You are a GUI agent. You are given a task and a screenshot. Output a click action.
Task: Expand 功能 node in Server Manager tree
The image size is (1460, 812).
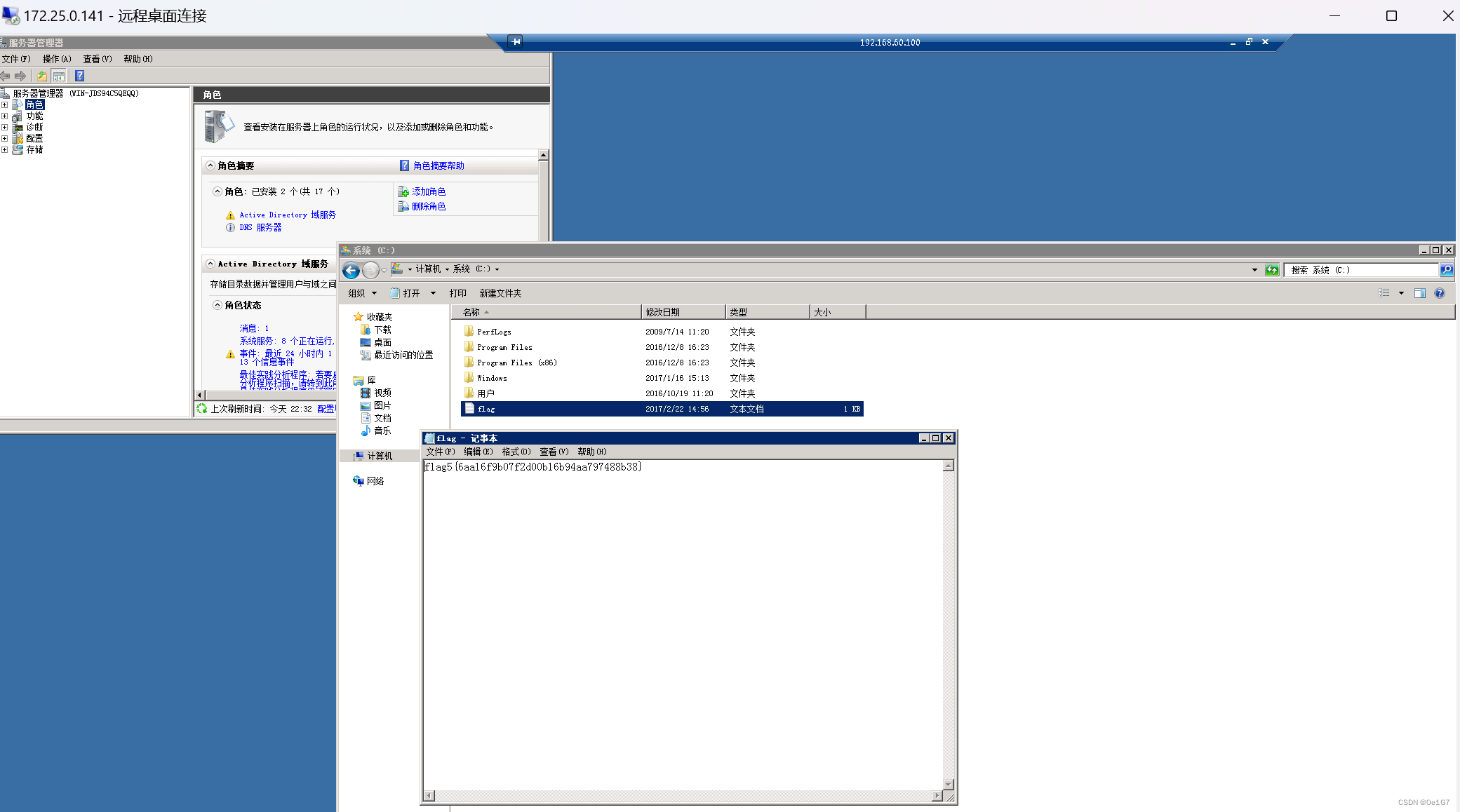point(4,116)
